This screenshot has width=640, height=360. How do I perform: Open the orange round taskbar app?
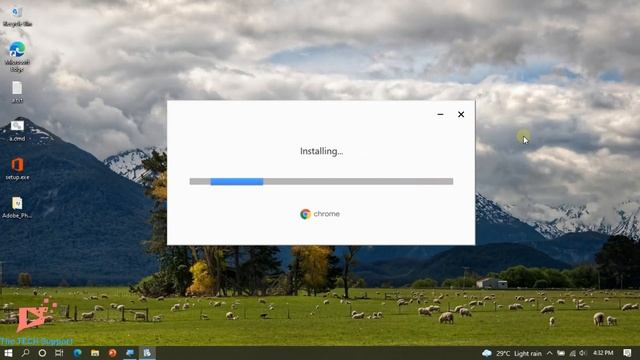pyautogui.click(x=112, y=353)
